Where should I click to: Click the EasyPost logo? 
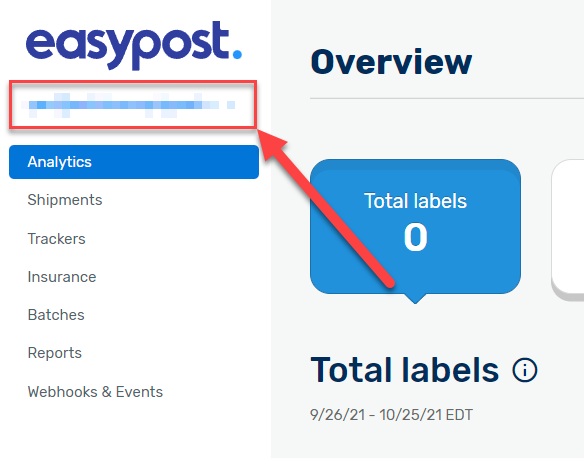tap(134, 45)
